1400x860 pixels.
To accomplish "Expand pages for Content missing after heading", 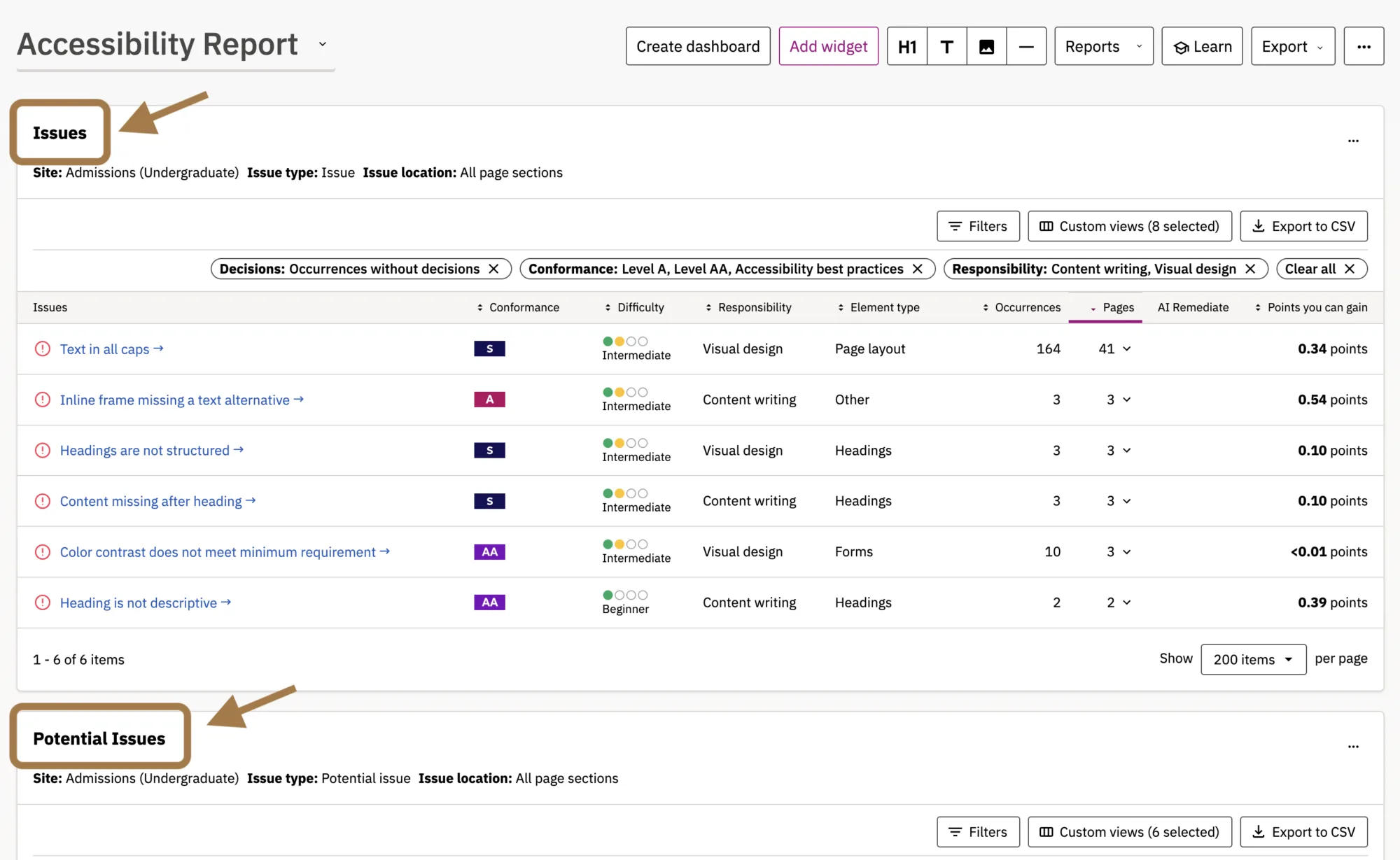I will point(1127,501).
